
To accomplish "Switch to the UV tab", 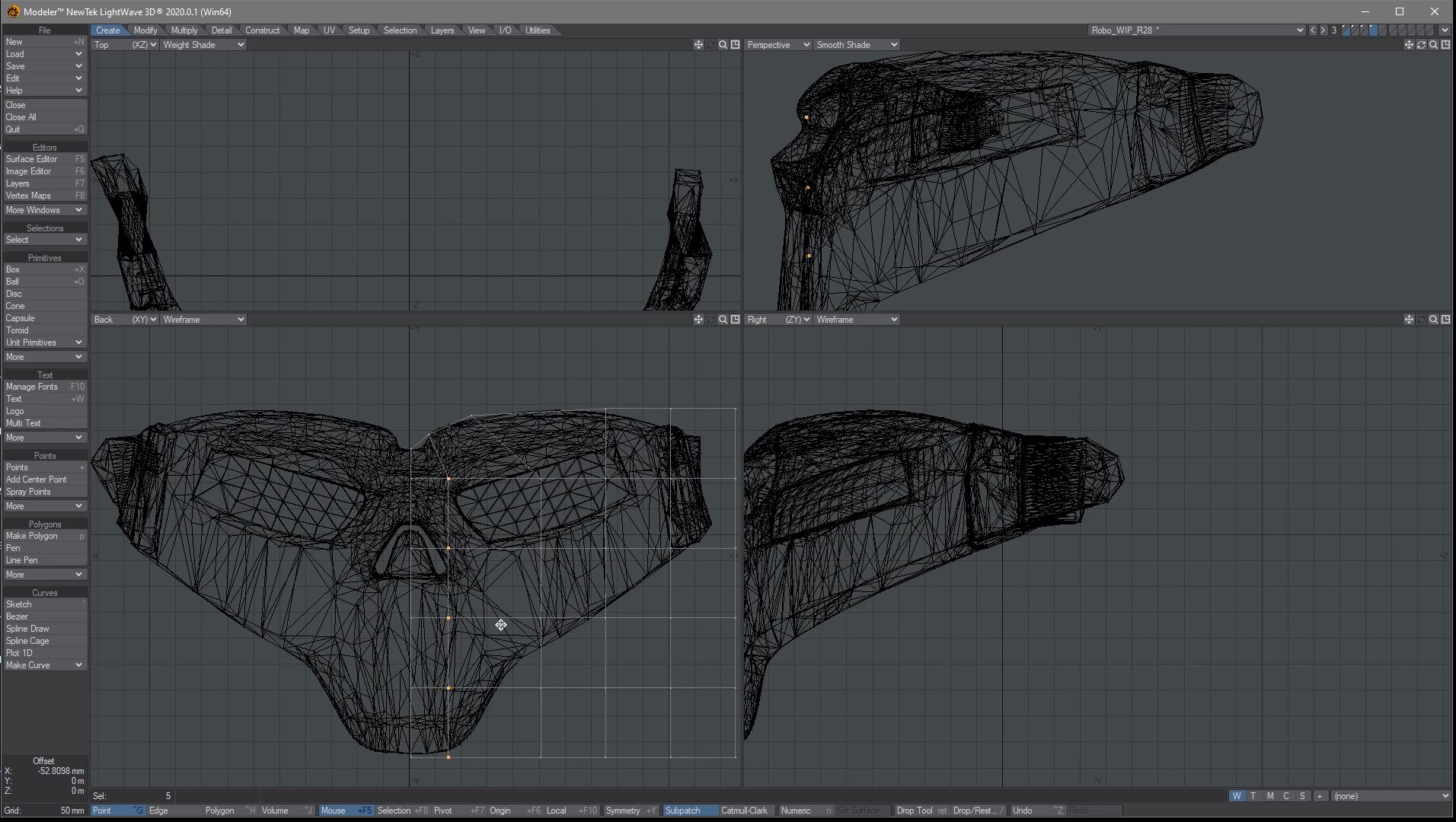I will [x=329, y=30].
